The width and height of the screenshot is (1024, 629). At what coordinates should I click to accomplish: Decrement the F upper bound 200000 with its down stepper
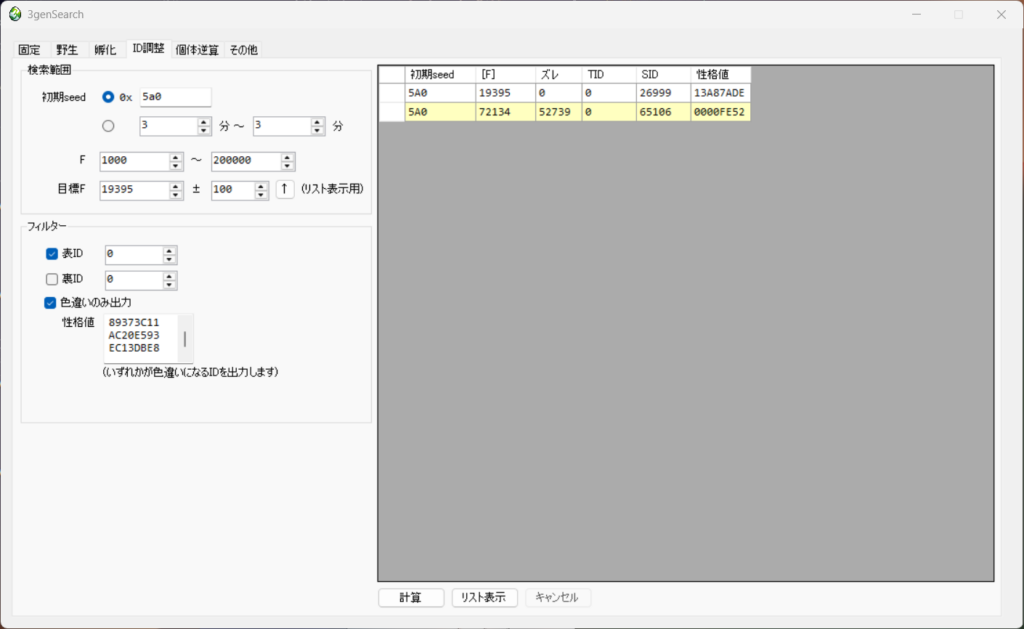[288, 165]
